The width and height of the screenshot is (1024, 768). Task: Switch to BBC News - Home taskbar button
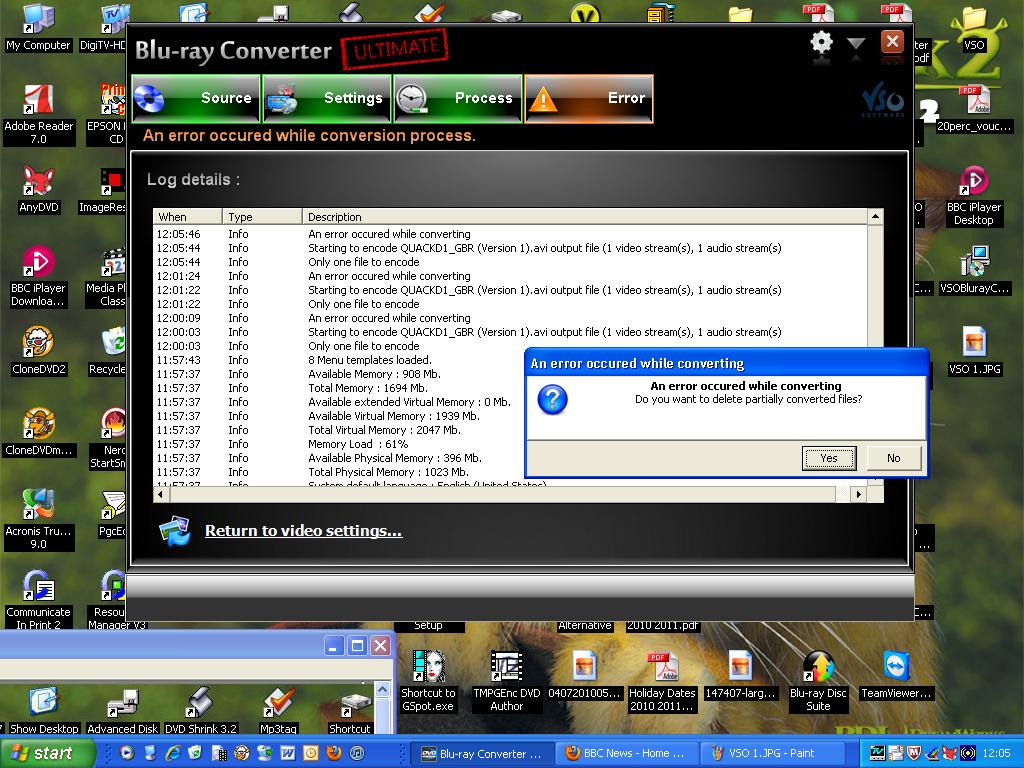click(626, 754)
